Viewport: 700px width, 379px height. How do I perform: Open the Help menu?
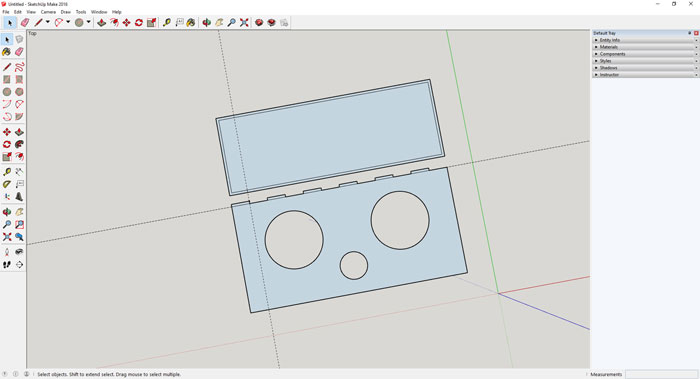point(117,12)
